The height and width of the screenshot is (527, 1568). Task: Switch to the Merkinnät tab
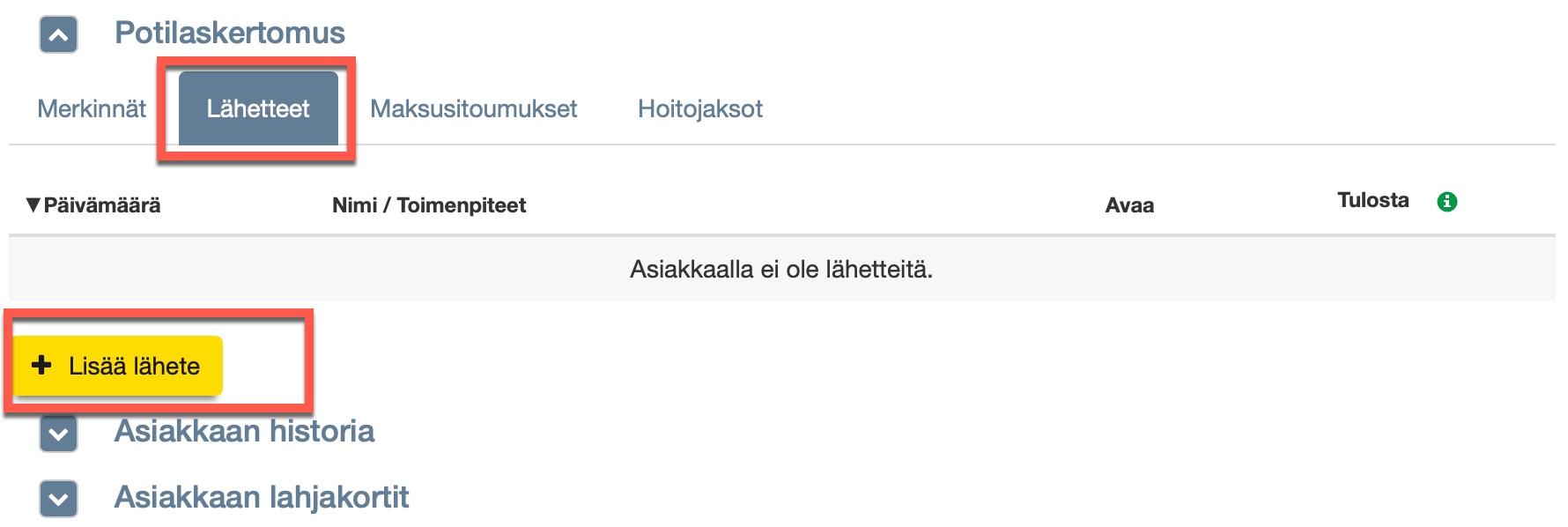click(x=92, y=109)
